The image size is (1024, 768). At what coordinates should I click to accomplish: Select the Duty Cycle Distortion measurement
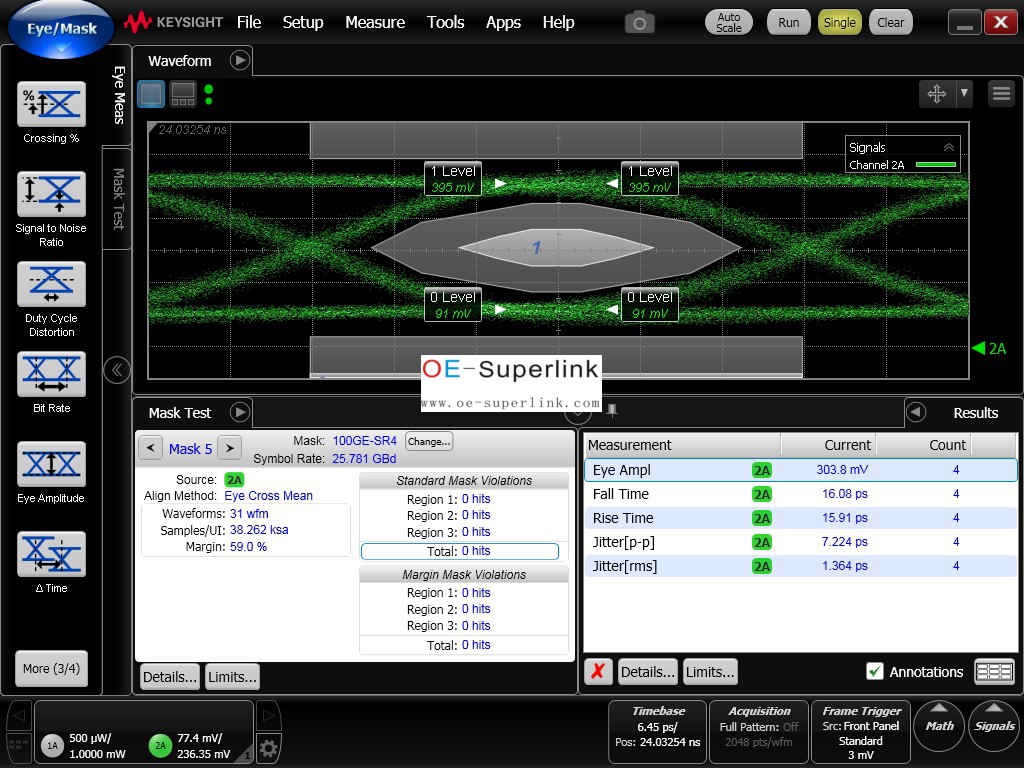click(52, 284)
